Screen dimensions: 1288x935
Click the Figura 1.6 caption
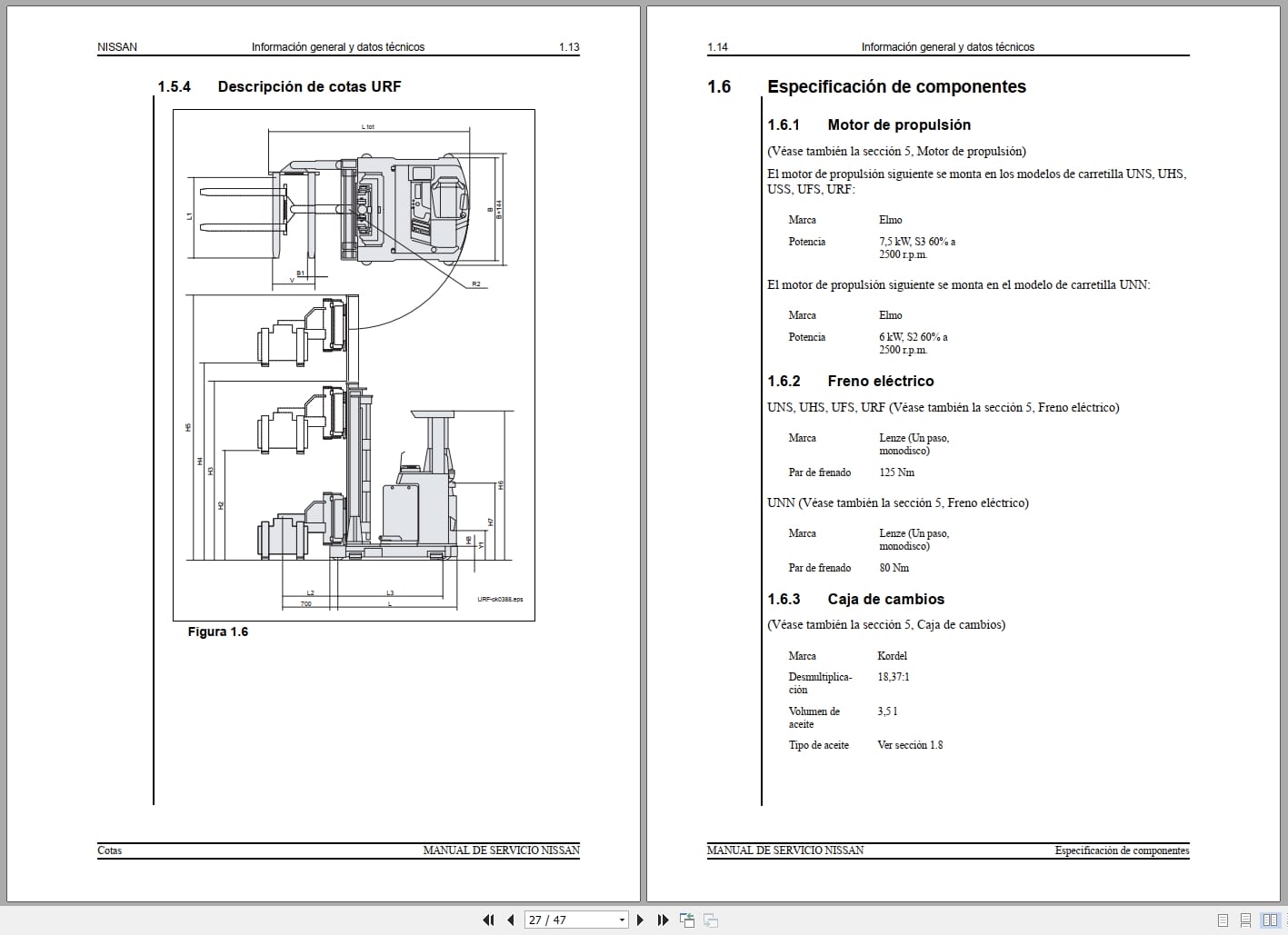[x=218, y=632]
